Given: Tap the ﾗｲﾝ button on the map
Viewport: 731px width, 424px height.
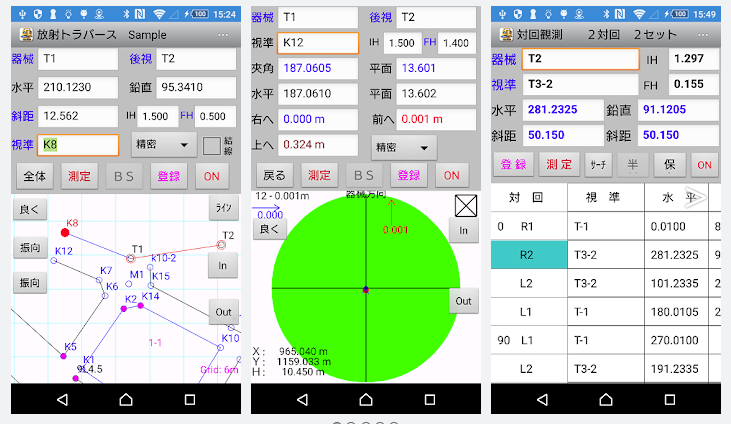Looking at the screenshot, I should click(x=223, y=208).
